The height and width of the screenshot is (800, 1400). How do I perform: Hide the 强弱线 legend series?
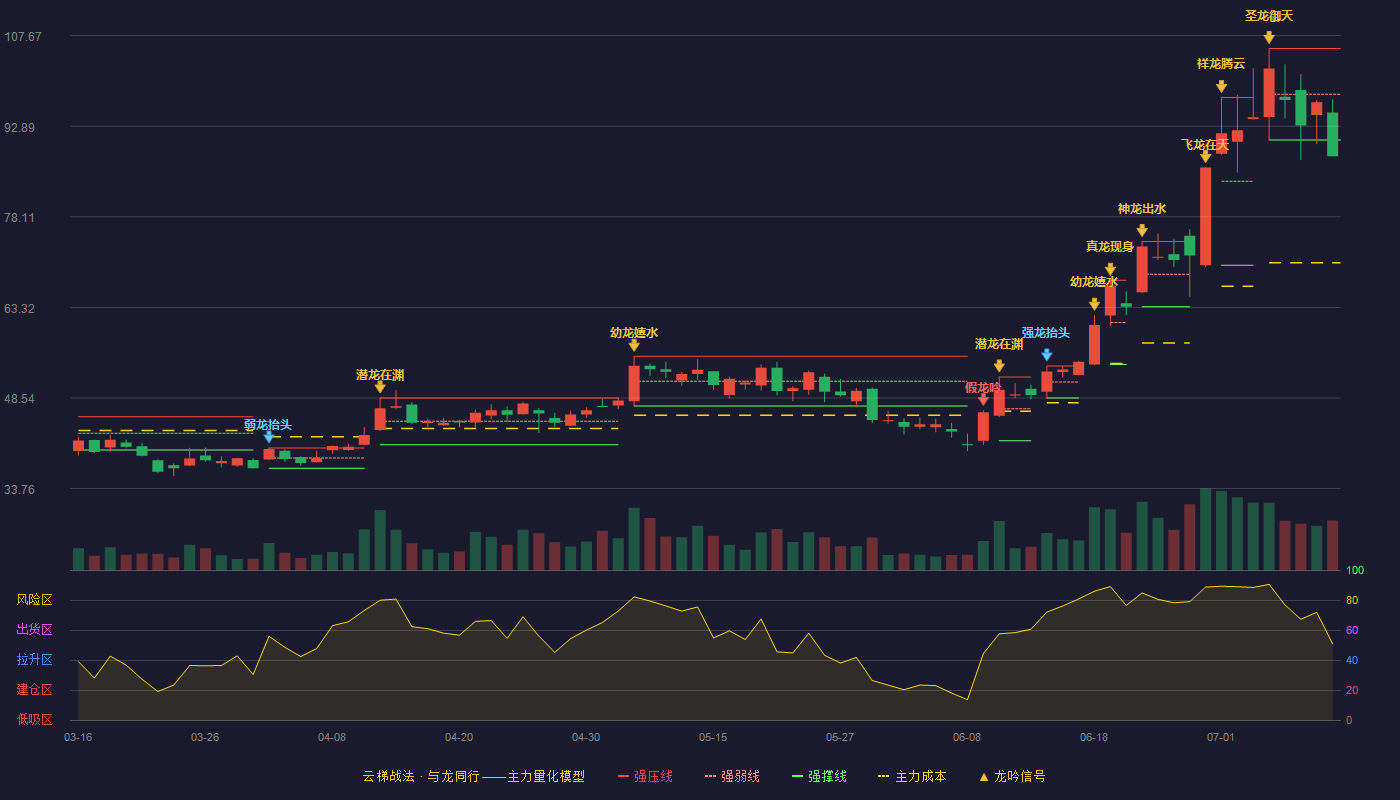point(732,776)
